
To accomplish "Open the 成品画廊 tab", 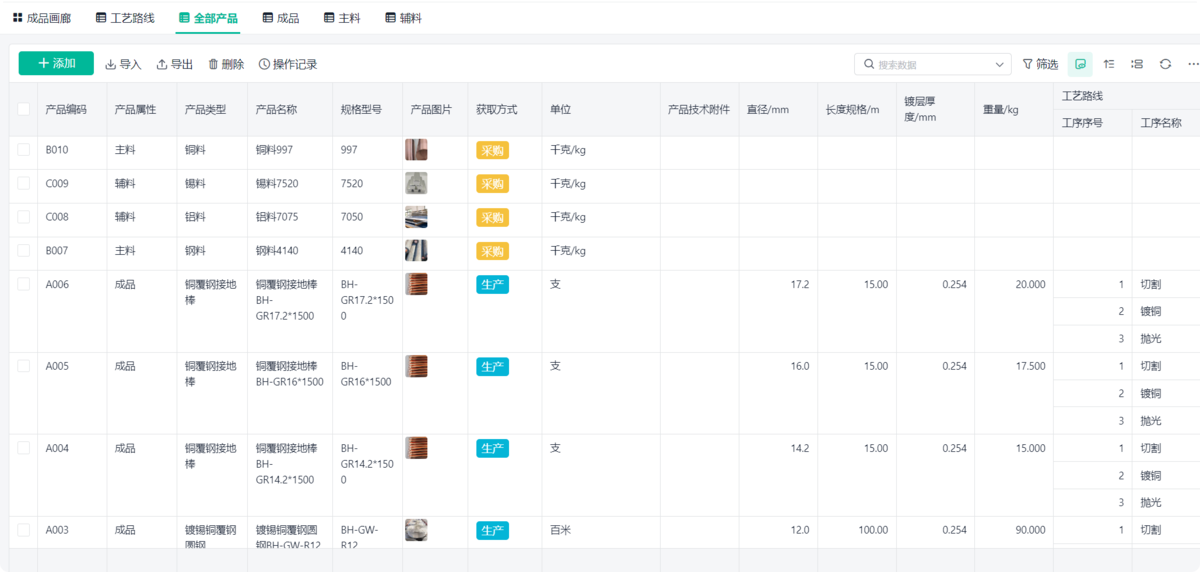I will [x=41, y=18].
